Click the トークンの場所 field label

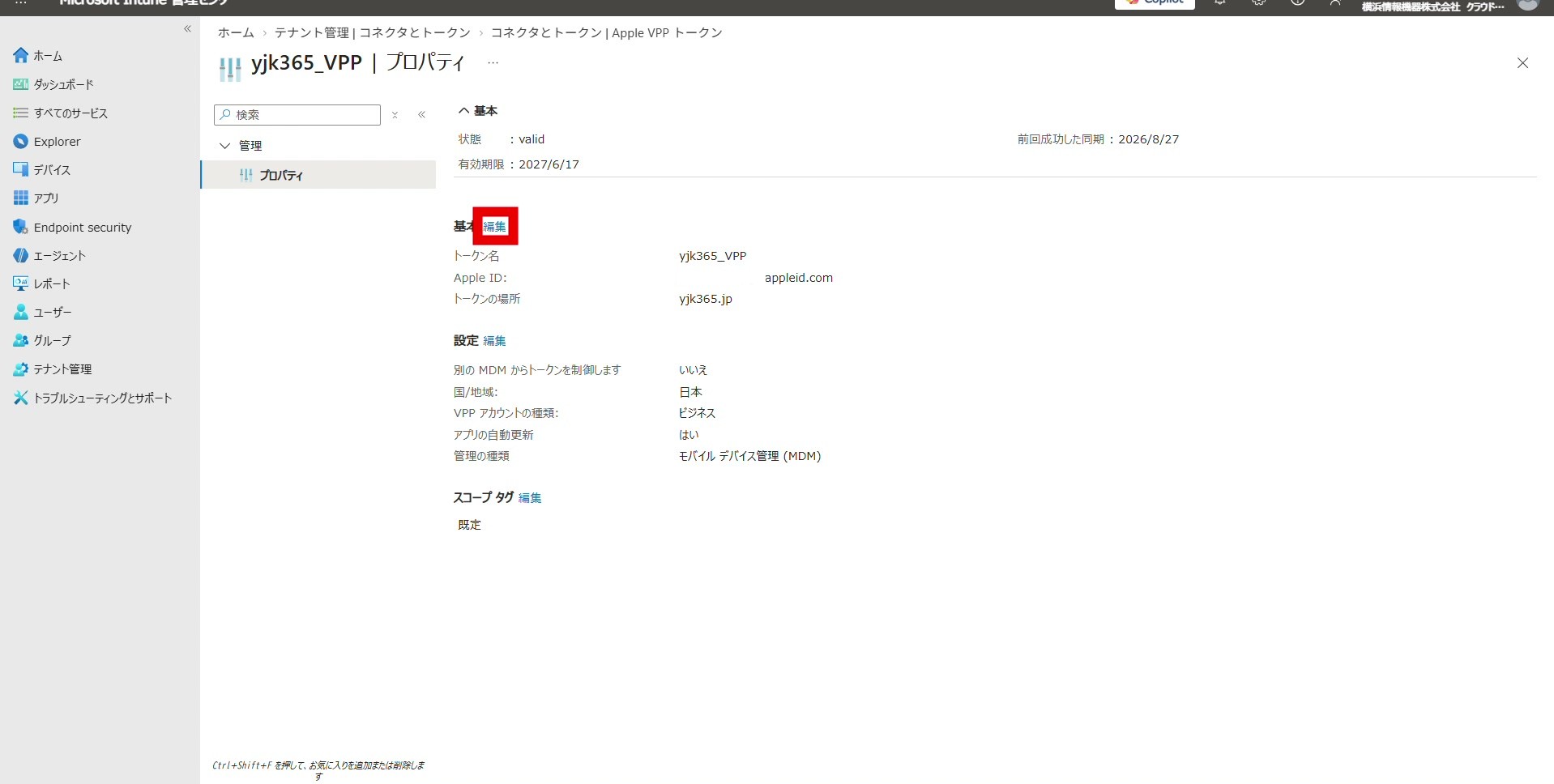click(487, 299)
